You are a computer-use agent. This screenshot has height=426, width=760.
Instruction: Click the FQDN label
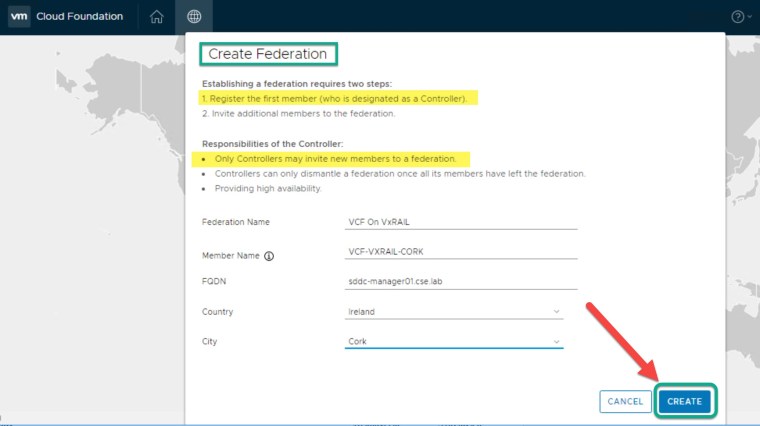pyautogui.click(x=214, y=281)
